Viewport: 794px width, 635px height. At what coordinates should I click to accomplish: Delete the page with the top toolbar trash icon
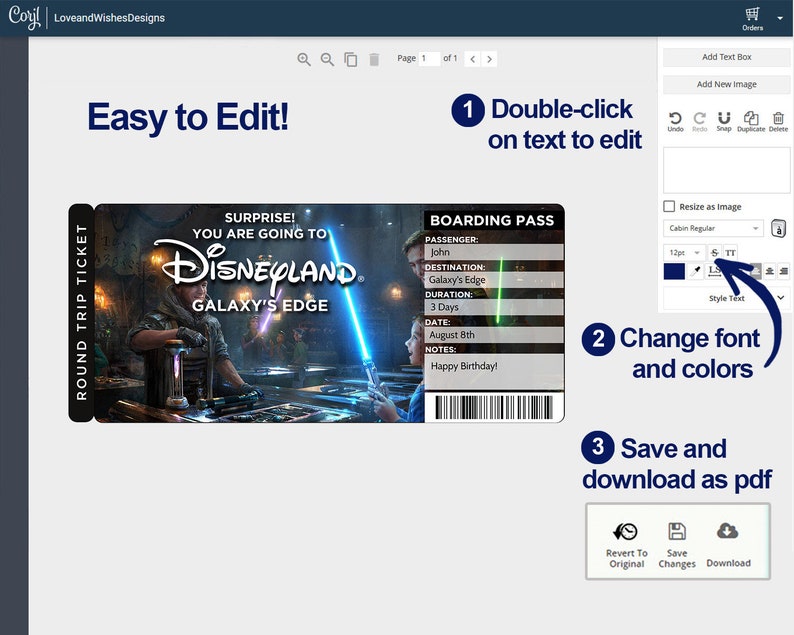[x=374, y=59]
